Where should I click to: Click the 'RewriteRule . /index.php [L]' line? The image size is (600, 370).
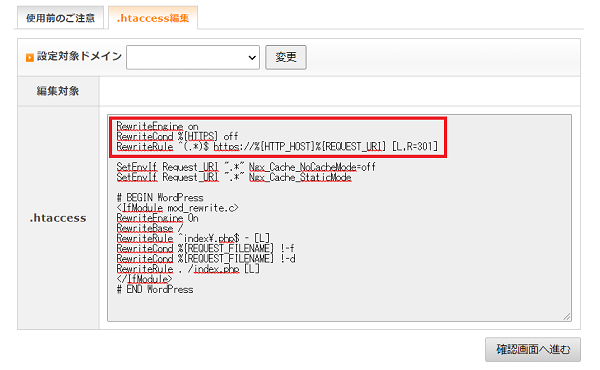[x=188, y=269]
